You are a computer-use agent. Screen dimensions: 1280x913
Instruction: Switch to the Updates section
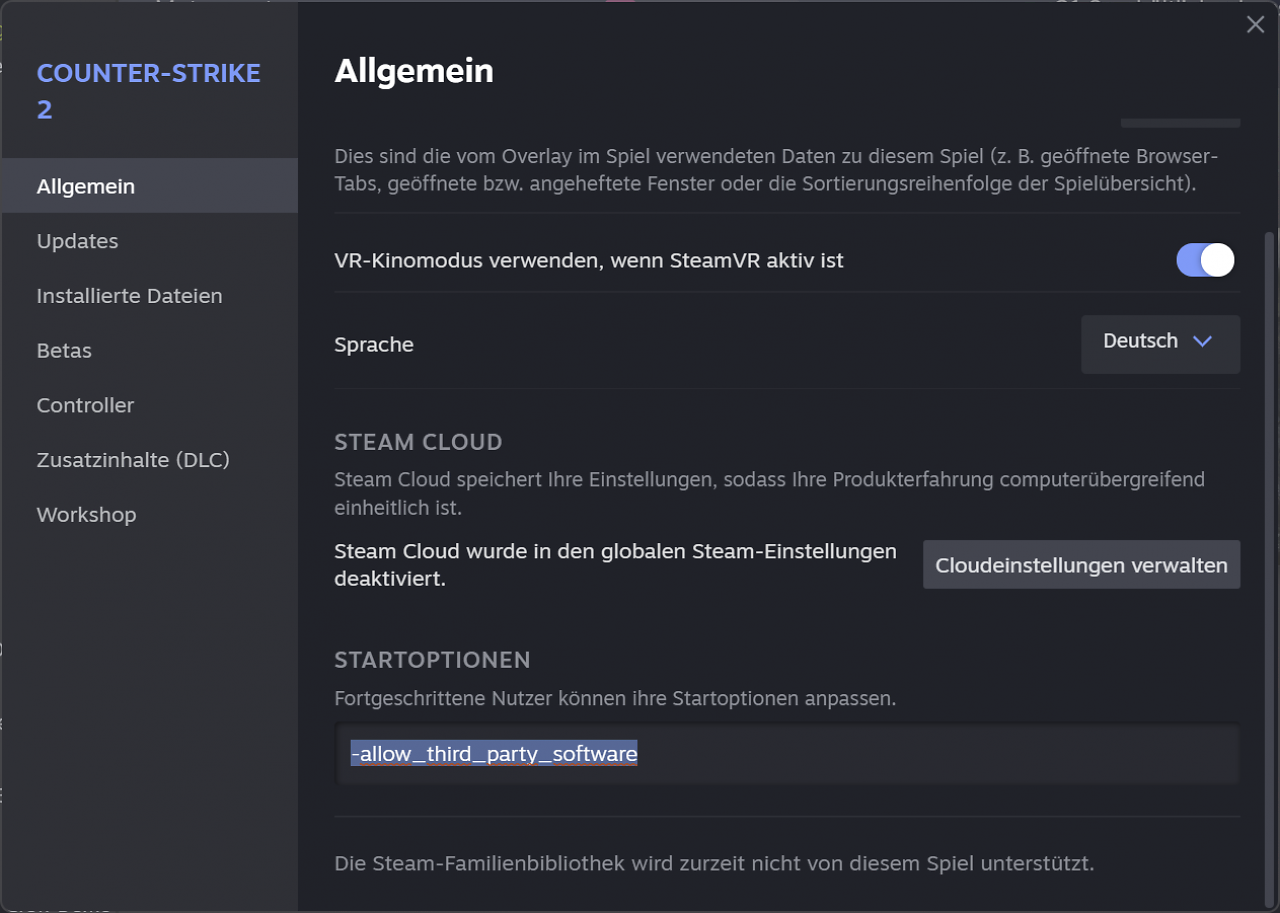(149, 241)
